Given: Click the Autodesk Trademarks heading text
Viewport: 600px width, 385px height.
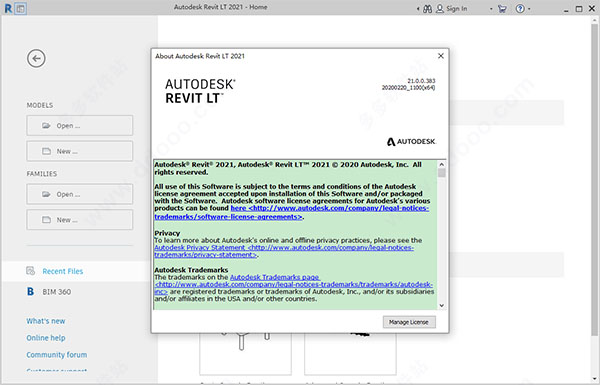Looking at the screenshot, I should coord(191,270).
